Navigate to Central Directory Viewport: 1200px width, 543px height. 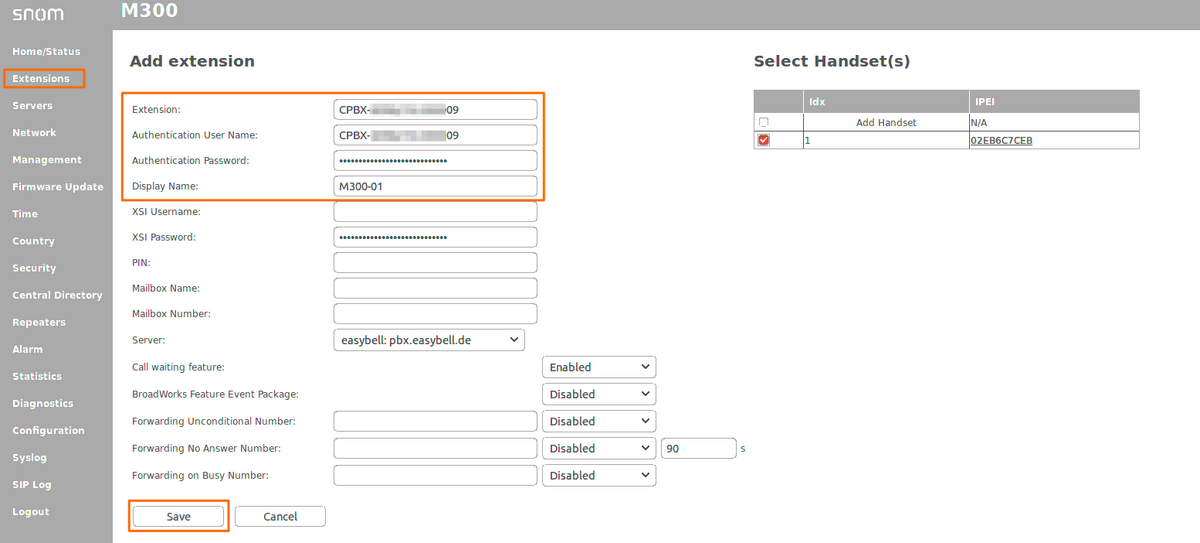(x=57, y=295)
